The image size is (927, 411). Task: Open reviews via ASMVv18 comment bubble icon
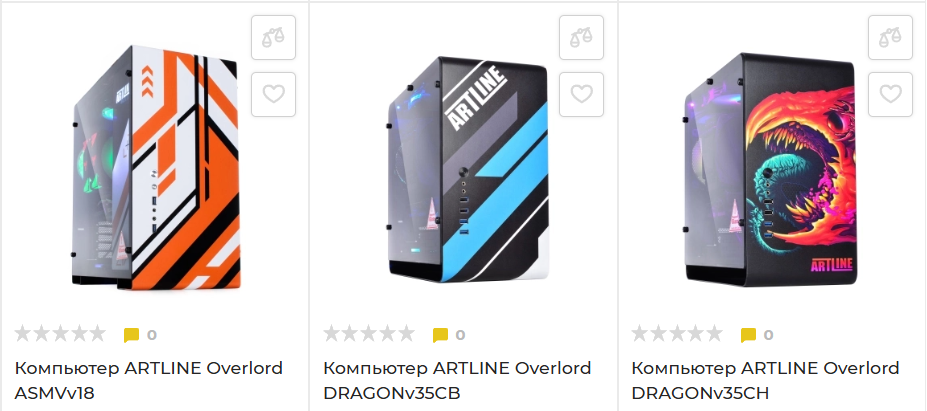(131, 335)
